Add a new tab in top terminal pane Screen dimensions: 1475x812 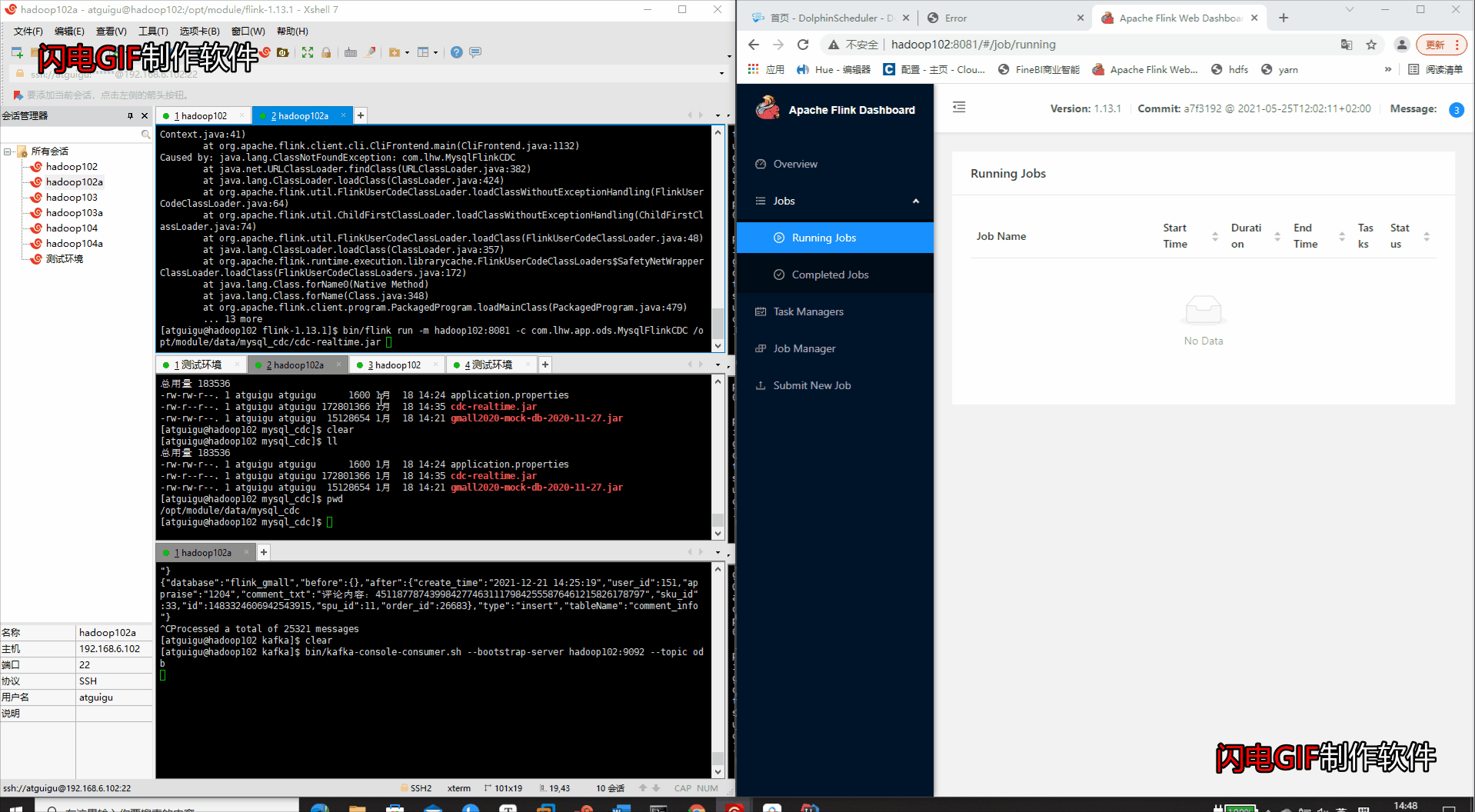361,115
